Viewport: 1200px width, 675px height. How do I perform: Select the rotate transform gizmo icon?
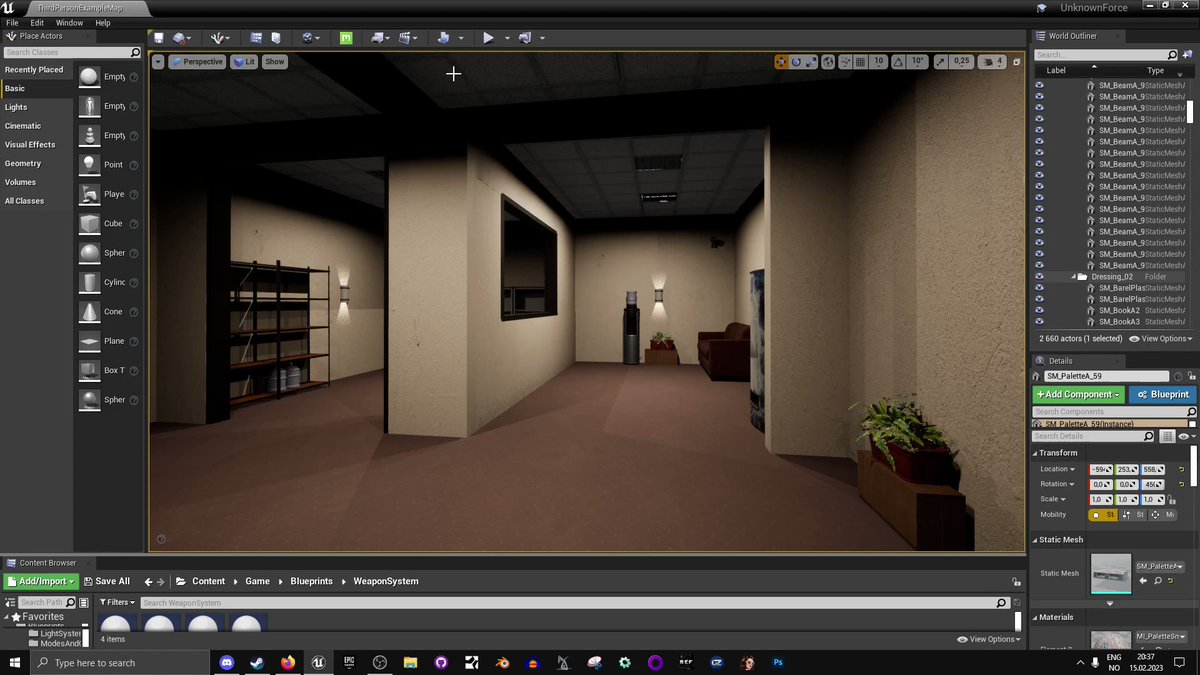795,61
